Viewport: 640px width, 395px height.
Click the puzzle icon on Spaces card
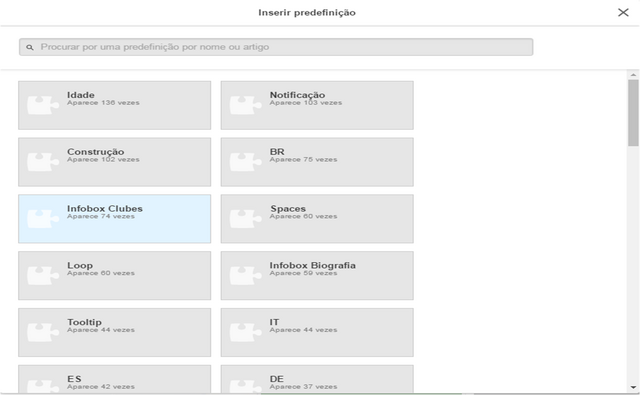(x=246, y=219)
